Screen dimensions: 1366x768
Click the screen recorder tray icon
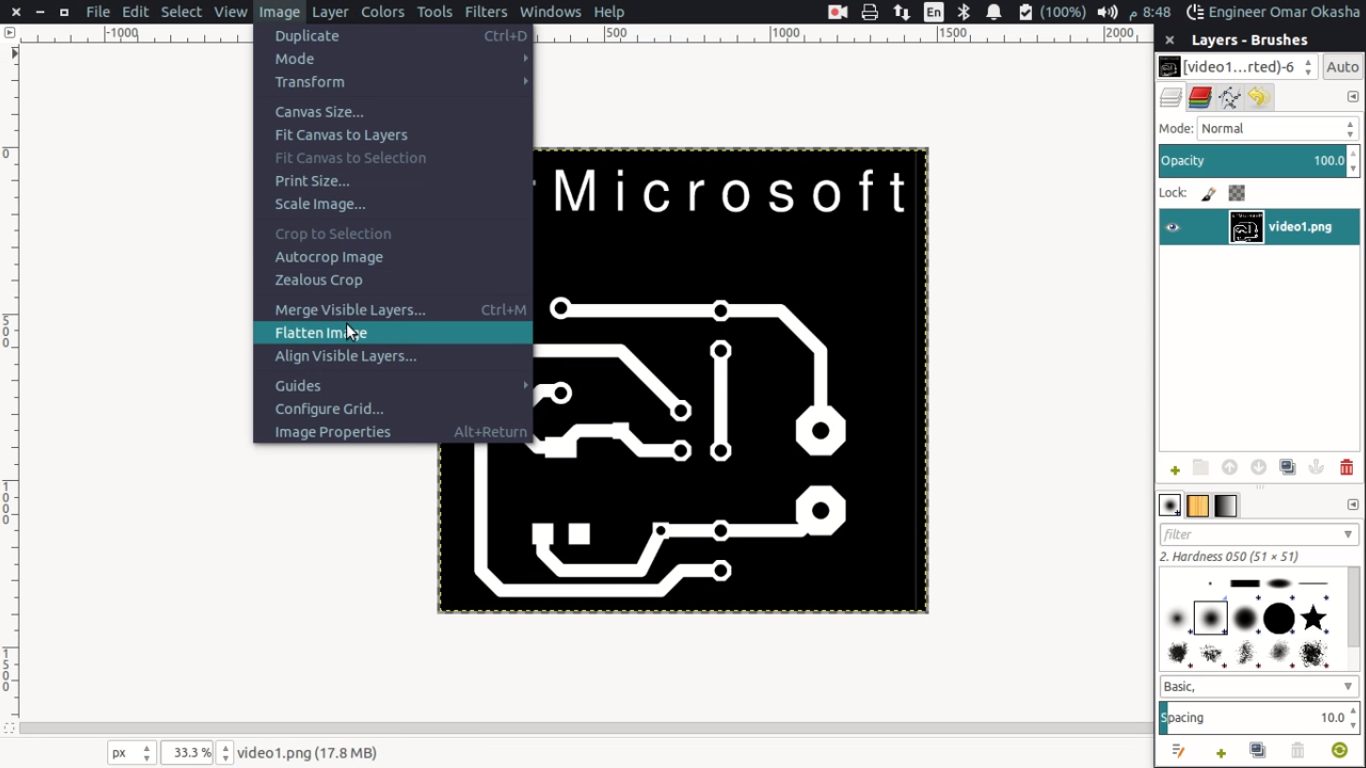click(x=838, y=12)
